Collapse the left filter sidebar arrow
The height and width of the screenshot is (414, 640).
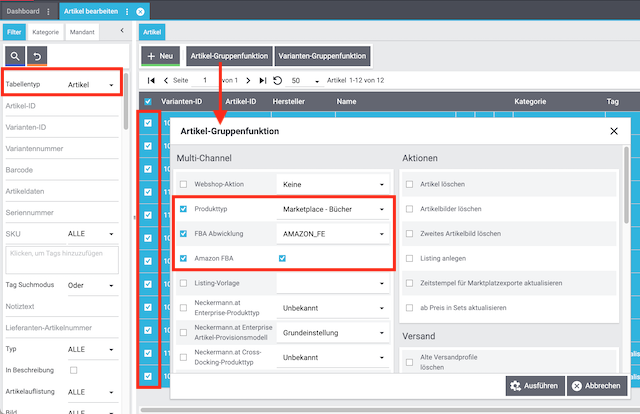(x=121, y=32)
